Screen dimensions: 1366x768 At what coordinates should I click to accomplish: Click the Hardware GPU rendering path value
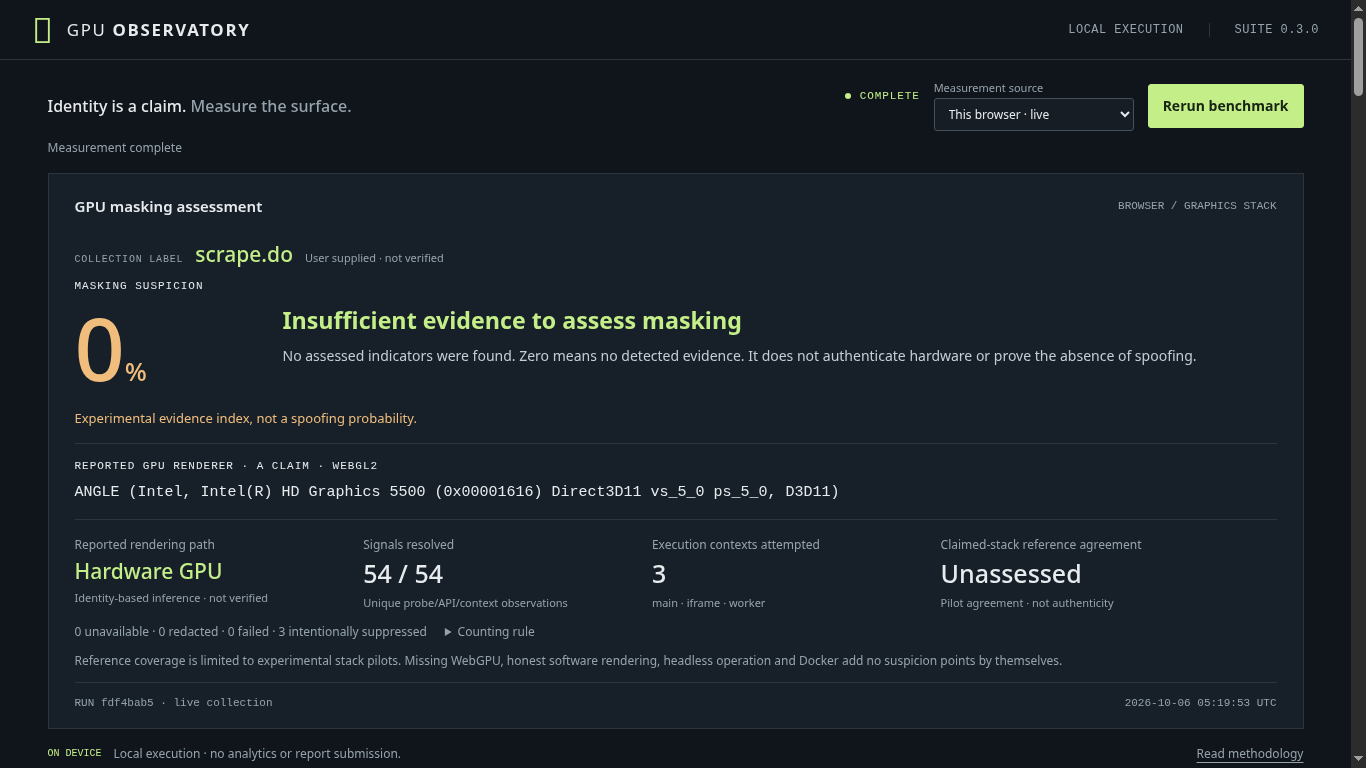point(148,571)
